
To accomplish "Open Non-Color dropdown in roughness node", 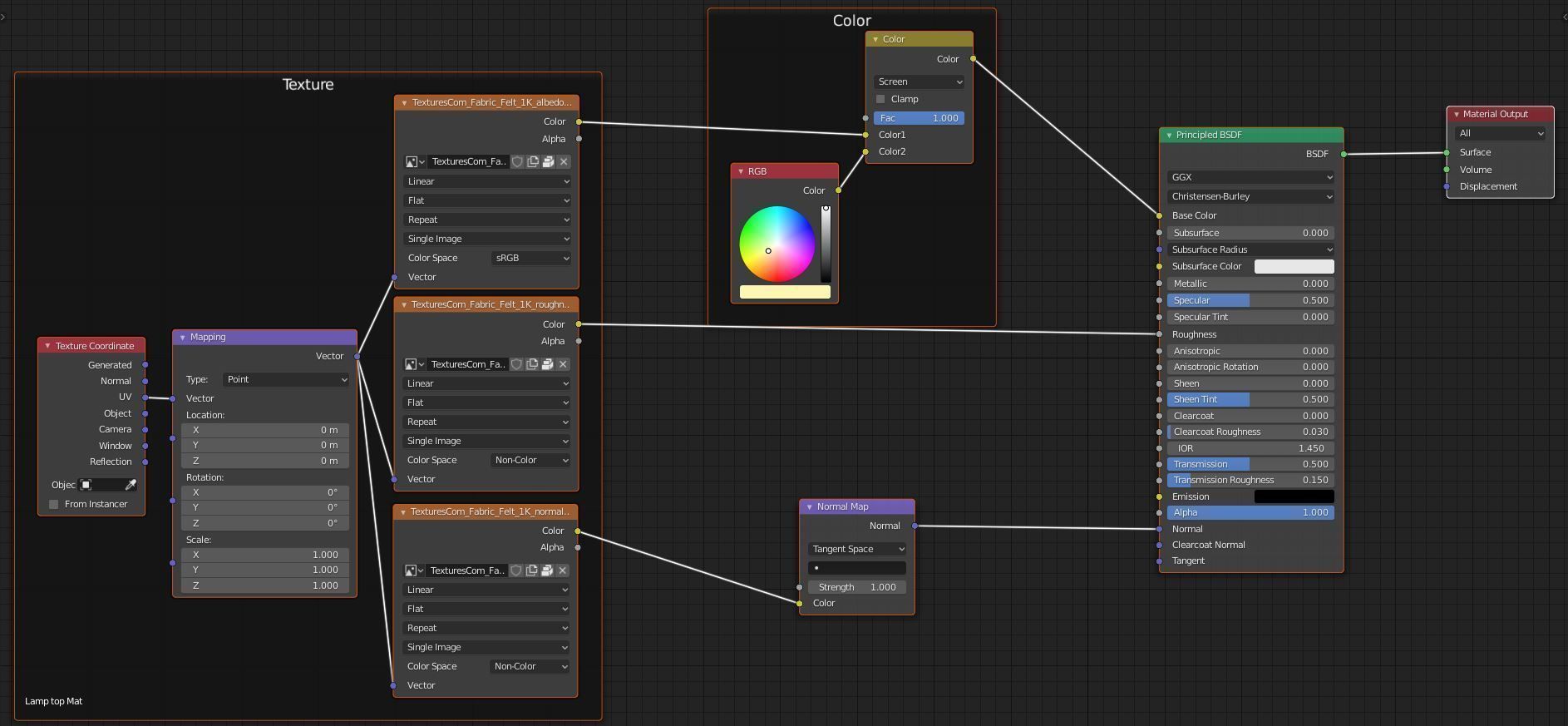I will [x=530, y=460].
